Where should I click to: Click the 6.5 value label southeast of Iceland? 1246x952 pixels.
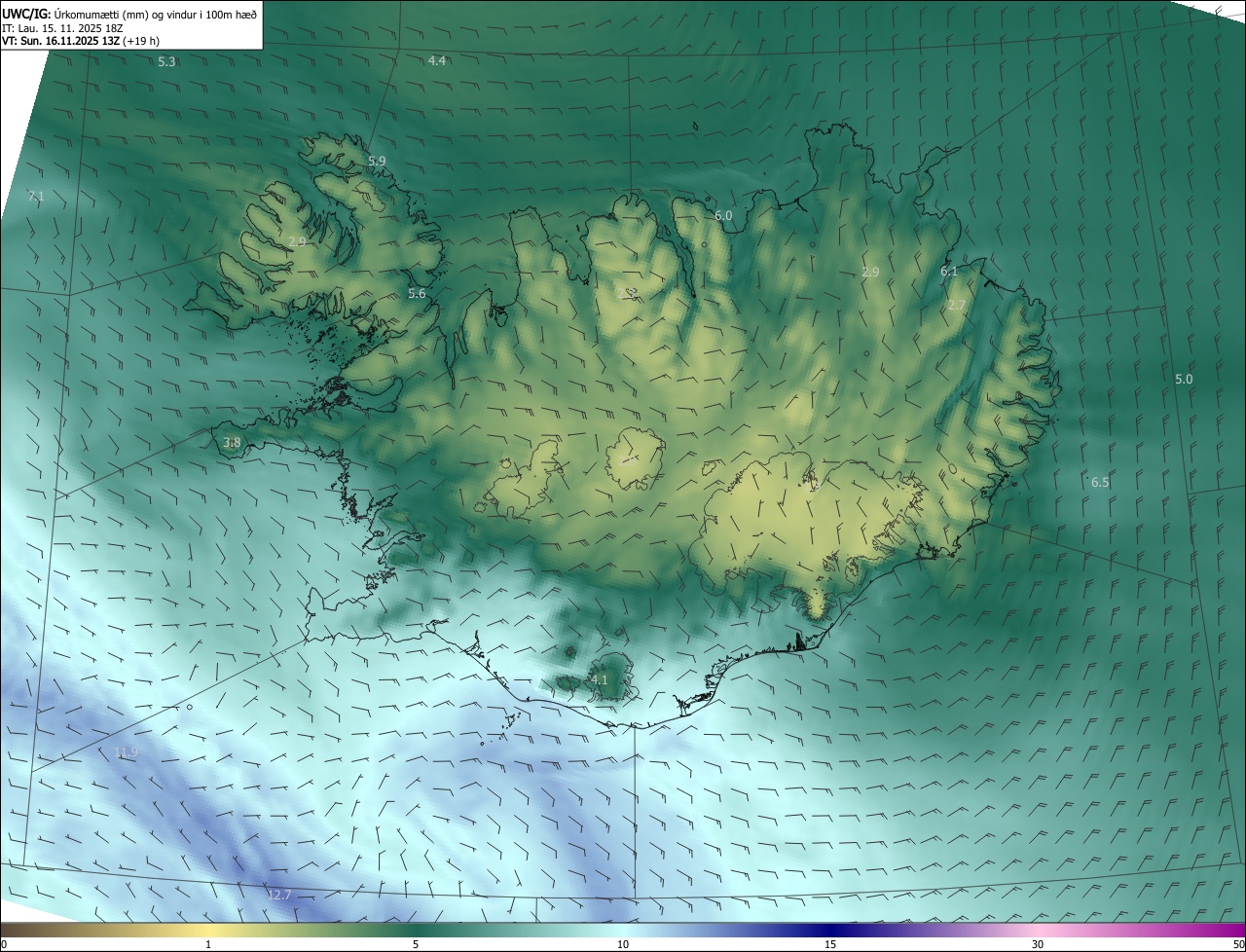click(1100, 483)
